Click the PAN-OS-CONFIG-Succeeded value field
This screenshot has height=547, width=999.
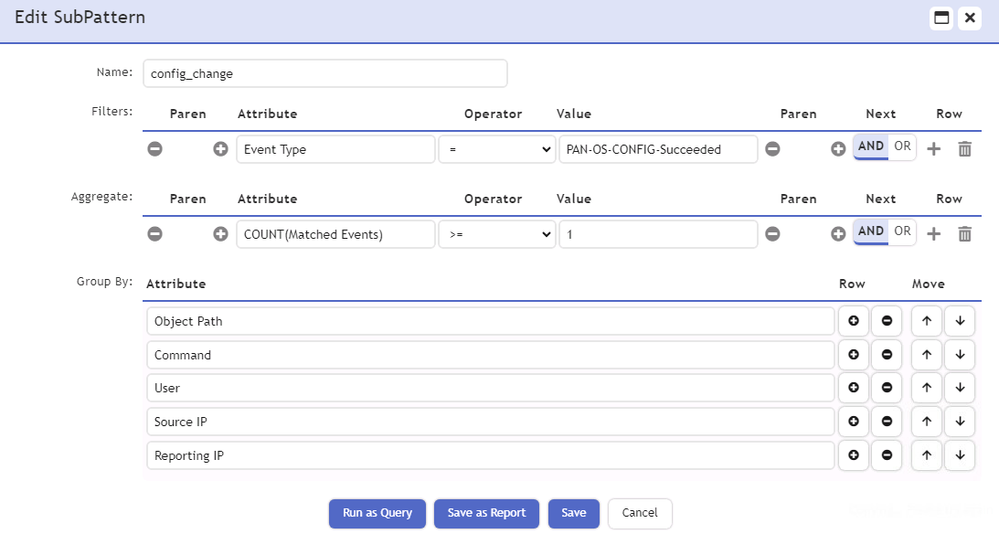(x=657, y=149)
